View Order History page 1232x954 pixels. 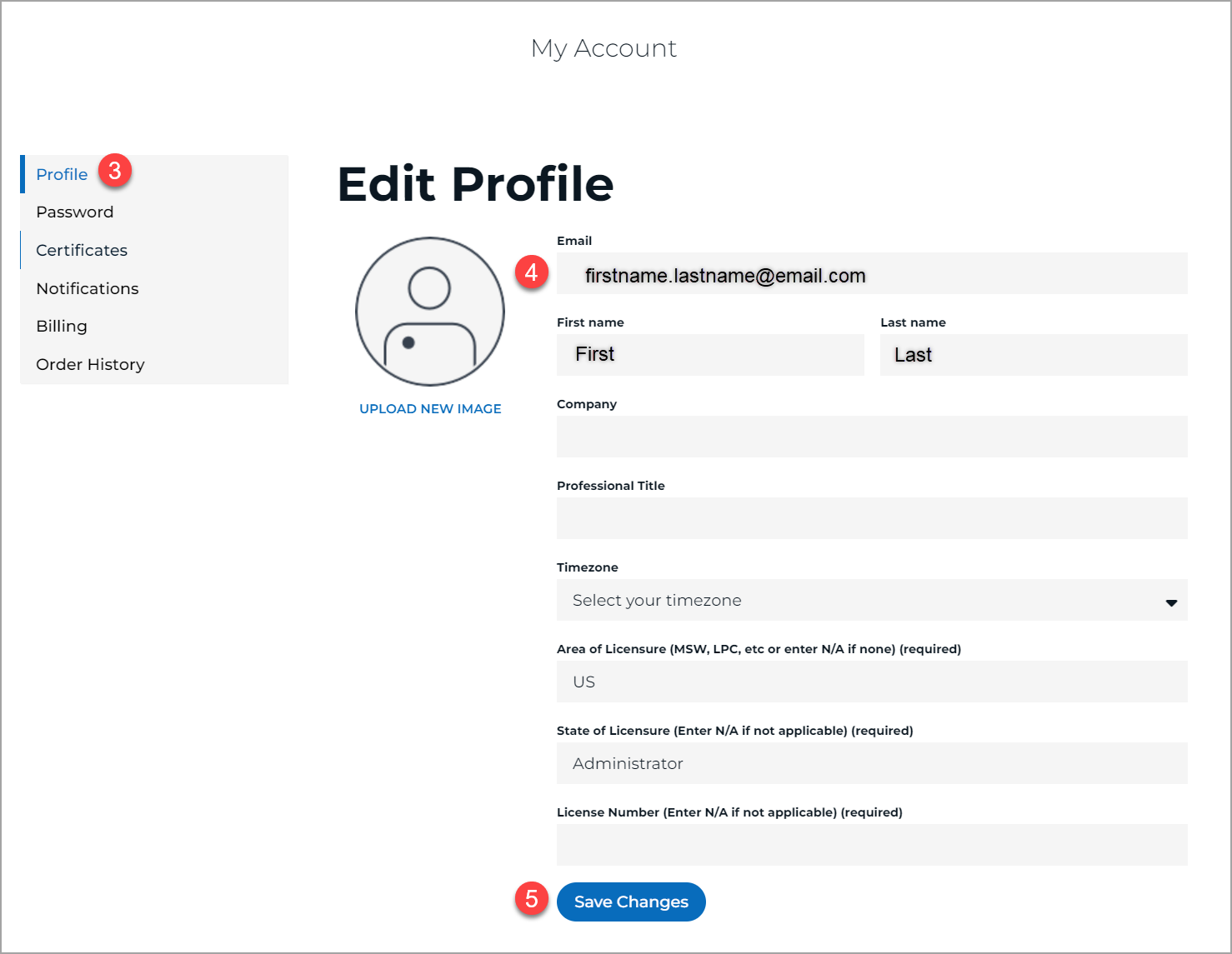click(x=90, y=365)
